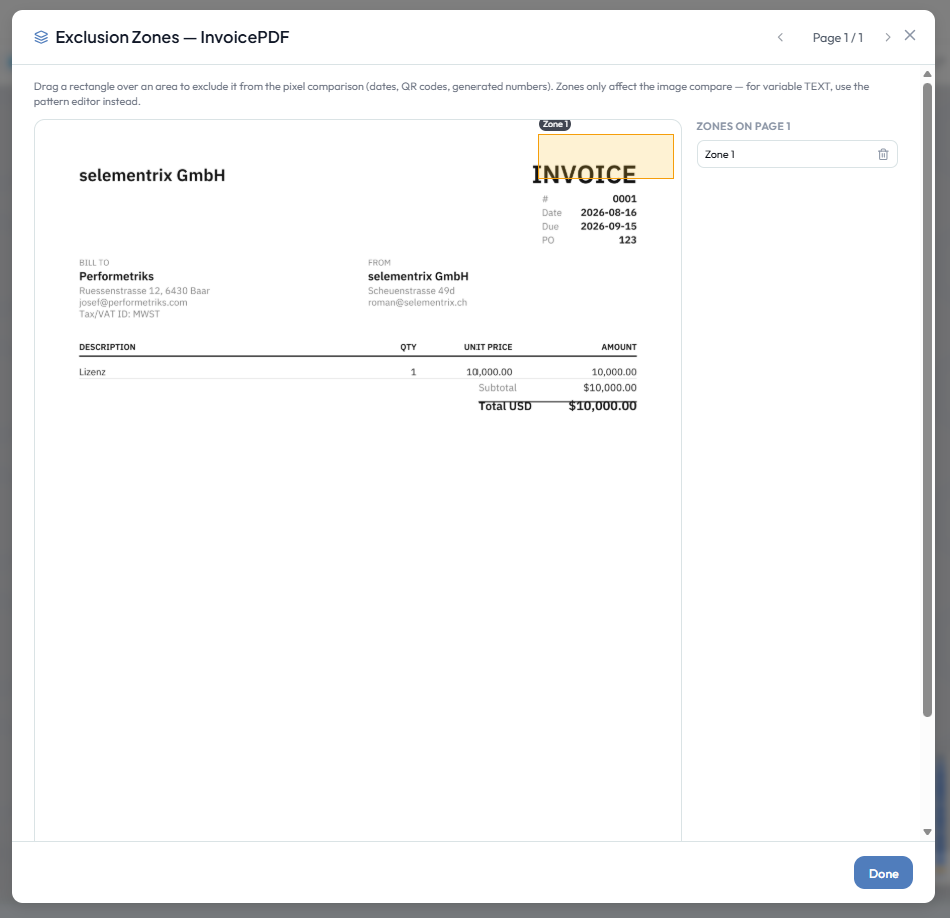950x918 pixels.
Task: Close the Exclusion Zones dialog
Action: [x=909, y=36]
